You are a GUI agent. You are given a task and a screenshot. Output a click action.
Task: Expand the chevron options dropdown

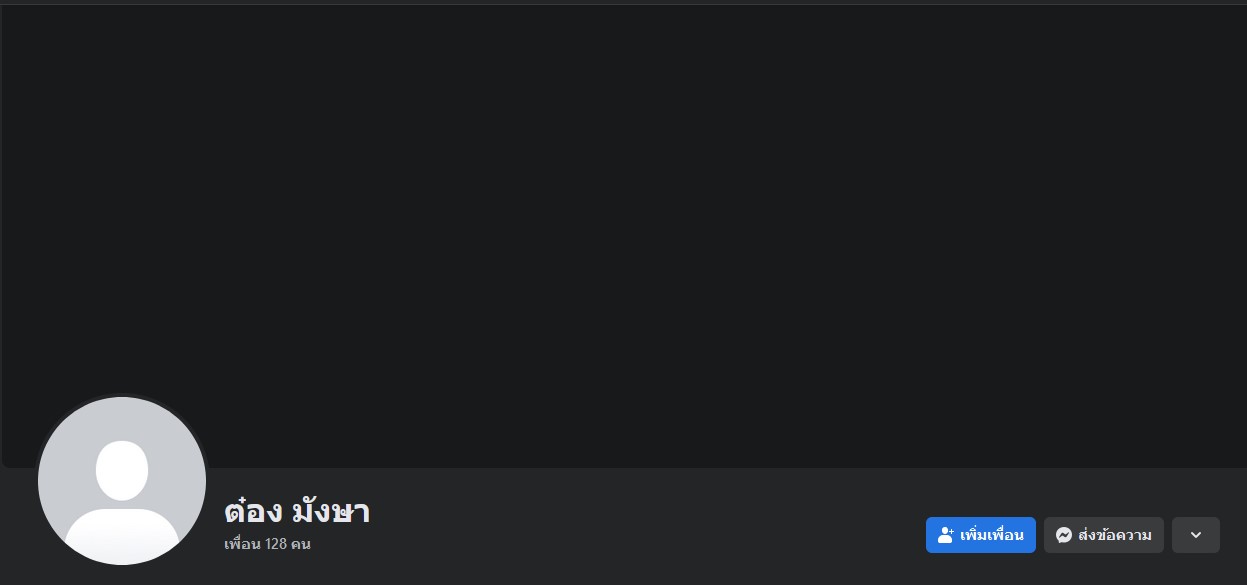tap(1196, 535)
